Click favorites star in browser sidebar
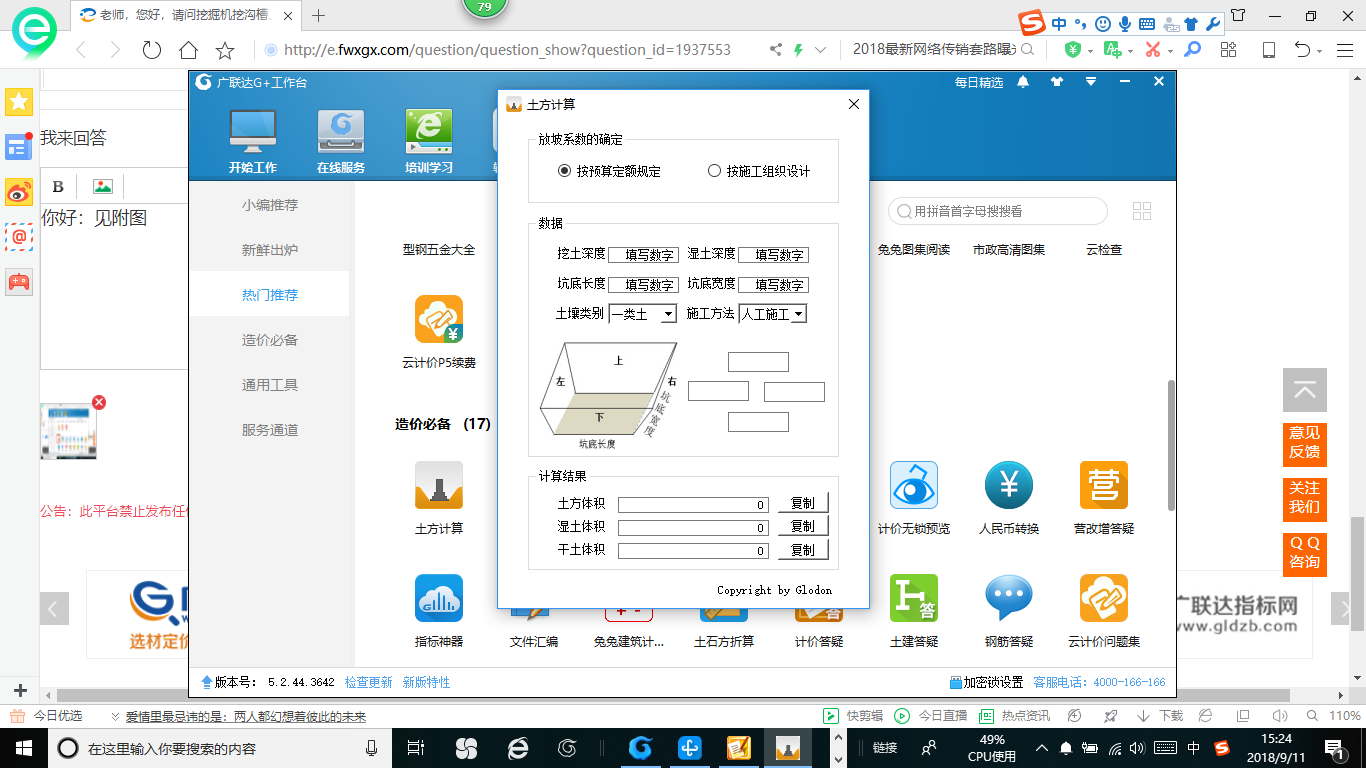The height and width of the screenshot is (768, 1366). click(19, 102)
